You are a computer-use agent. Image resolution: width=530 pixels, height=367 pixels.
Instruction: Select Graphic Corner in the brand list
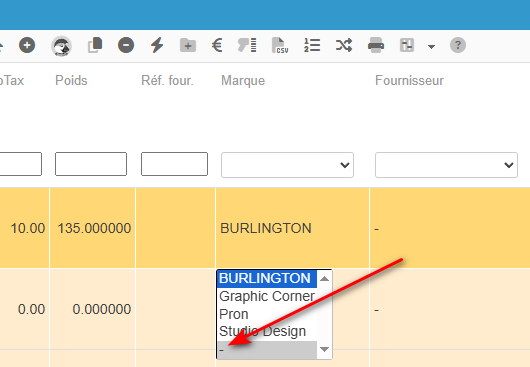click(267, 296)
